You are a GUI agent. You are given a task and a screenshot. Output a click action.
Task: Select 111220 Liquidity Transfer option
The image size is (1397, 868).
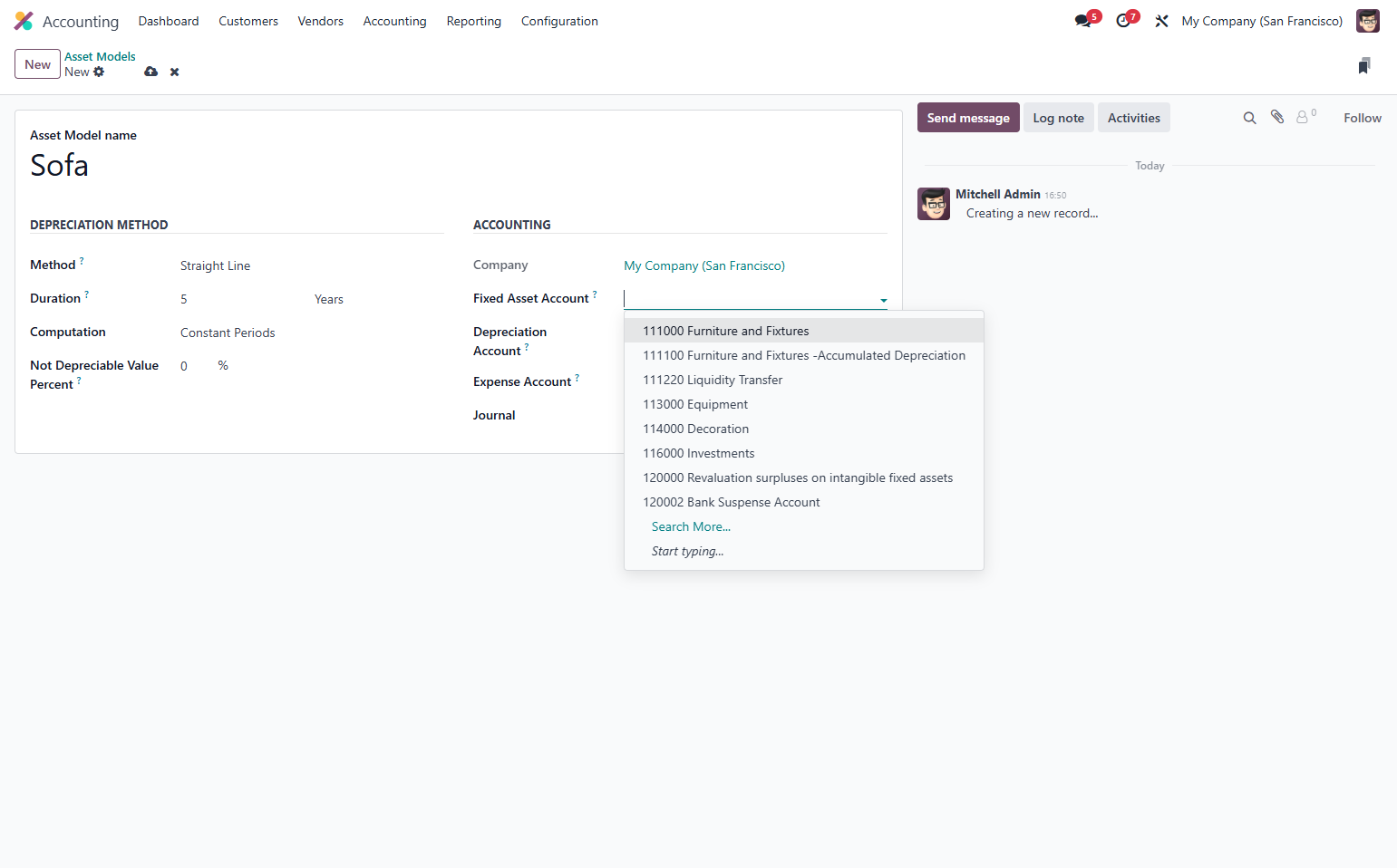(x=804, y=380)
